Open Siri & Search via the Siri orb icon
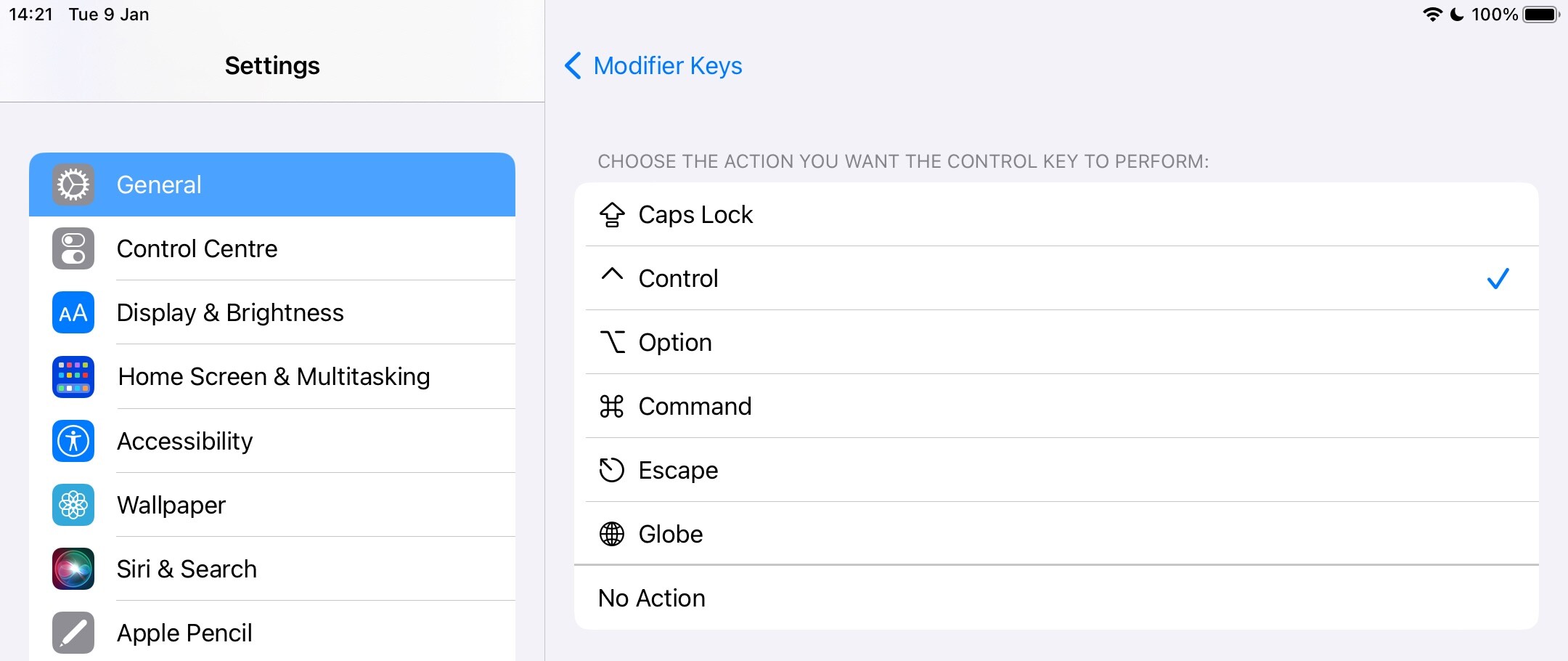Viewport: 1568px width, 661px height. [73, 569]
